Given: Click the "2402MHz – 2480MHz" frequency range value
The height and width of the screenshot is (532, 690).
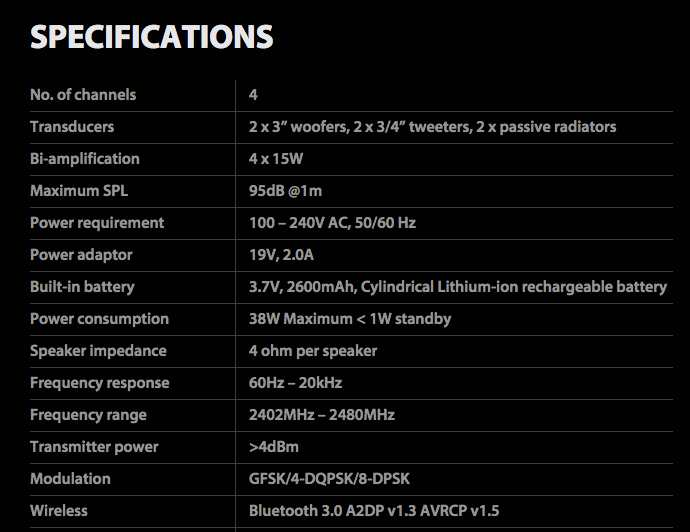Looking at the screenshot, I should pos(321,415).
